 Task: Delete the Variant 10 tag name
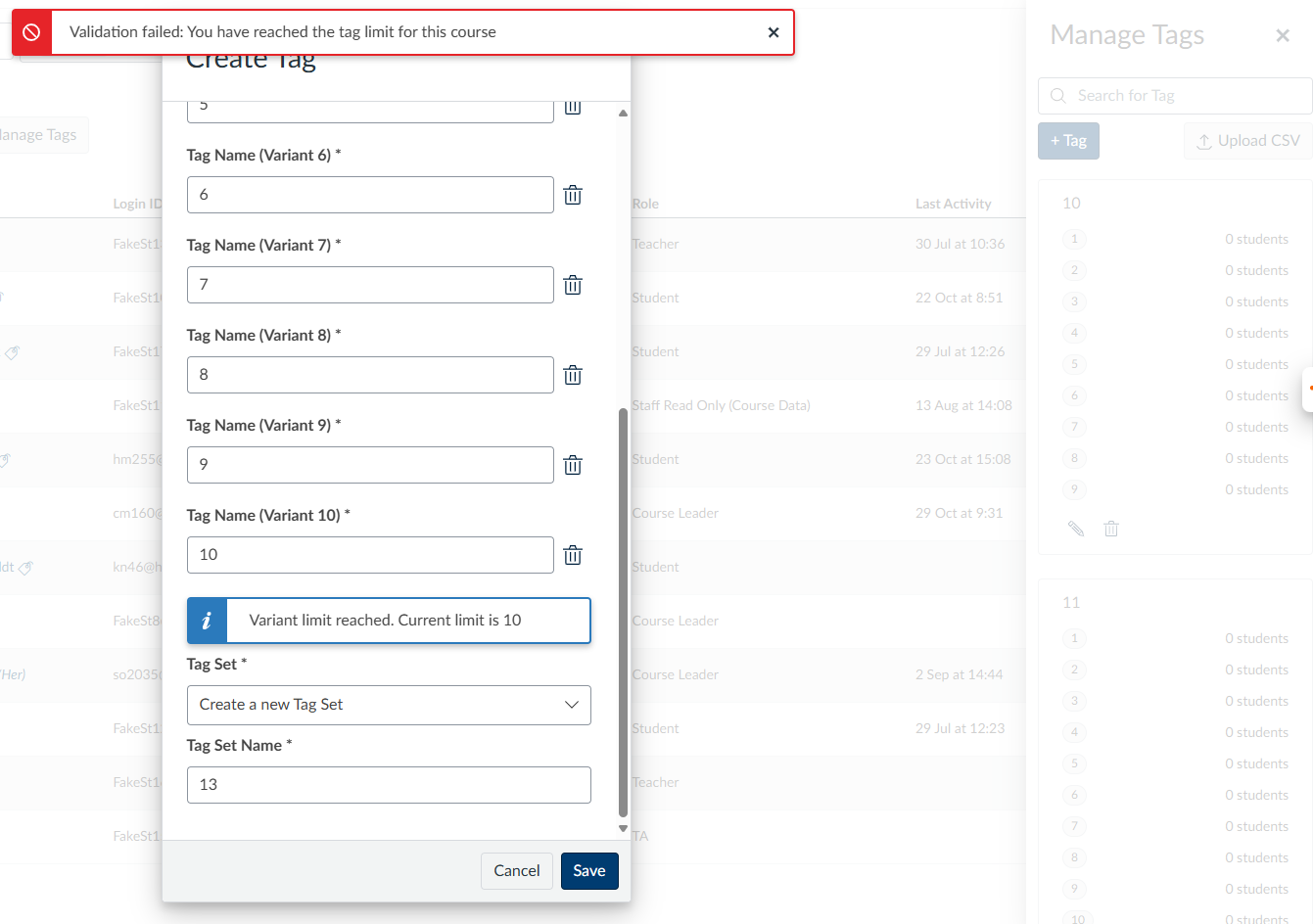tap(573, 555)
